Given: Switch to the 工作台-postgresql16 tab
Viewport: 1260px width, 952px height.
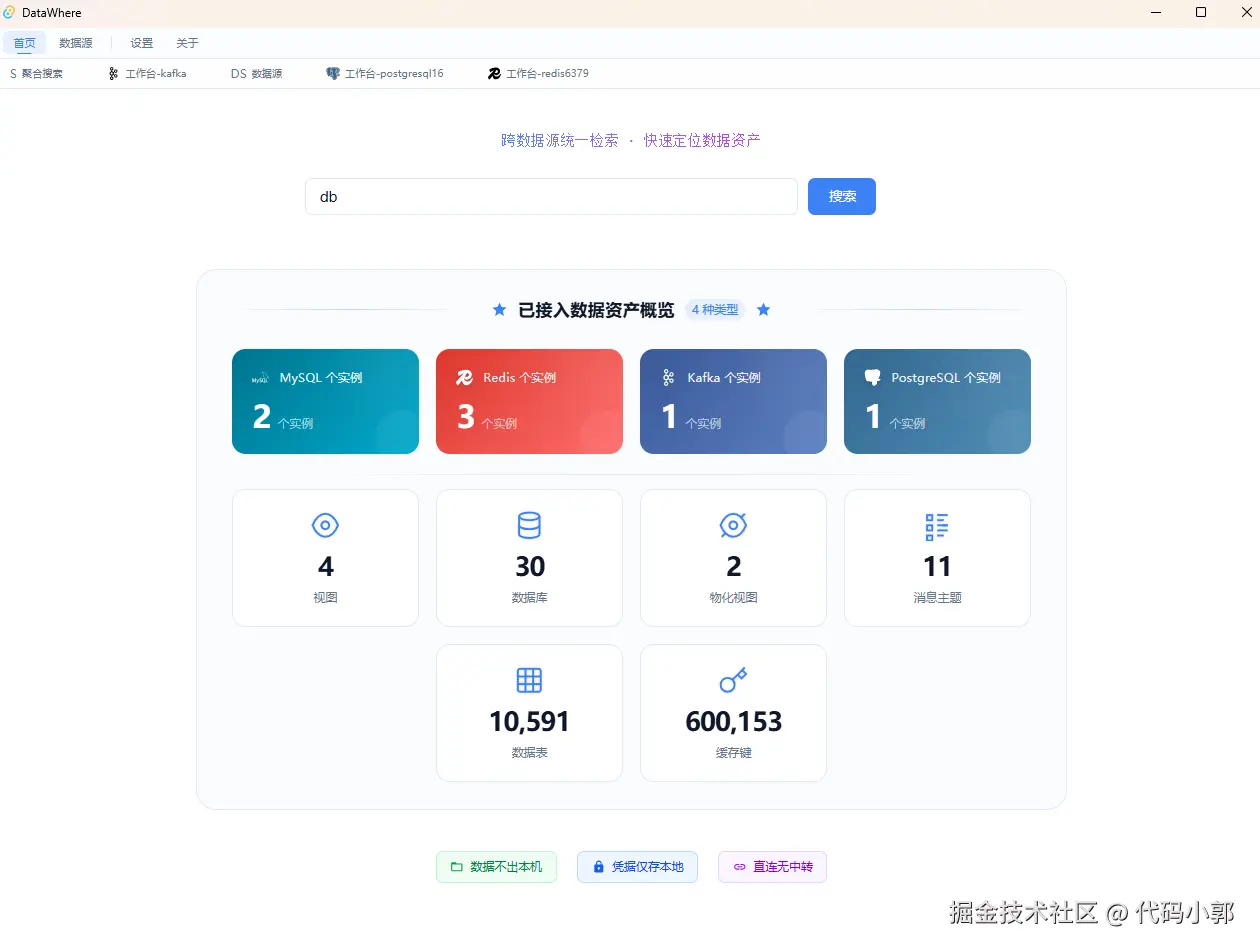Looking at the screenshot, I should pos(385,74).
